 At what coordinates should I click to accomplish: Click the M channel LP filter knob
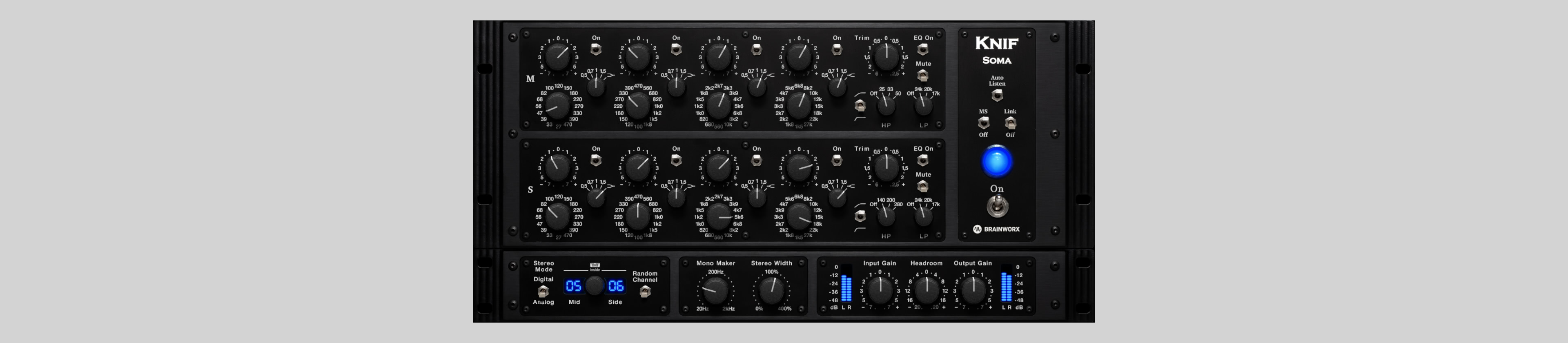[923, 106]
